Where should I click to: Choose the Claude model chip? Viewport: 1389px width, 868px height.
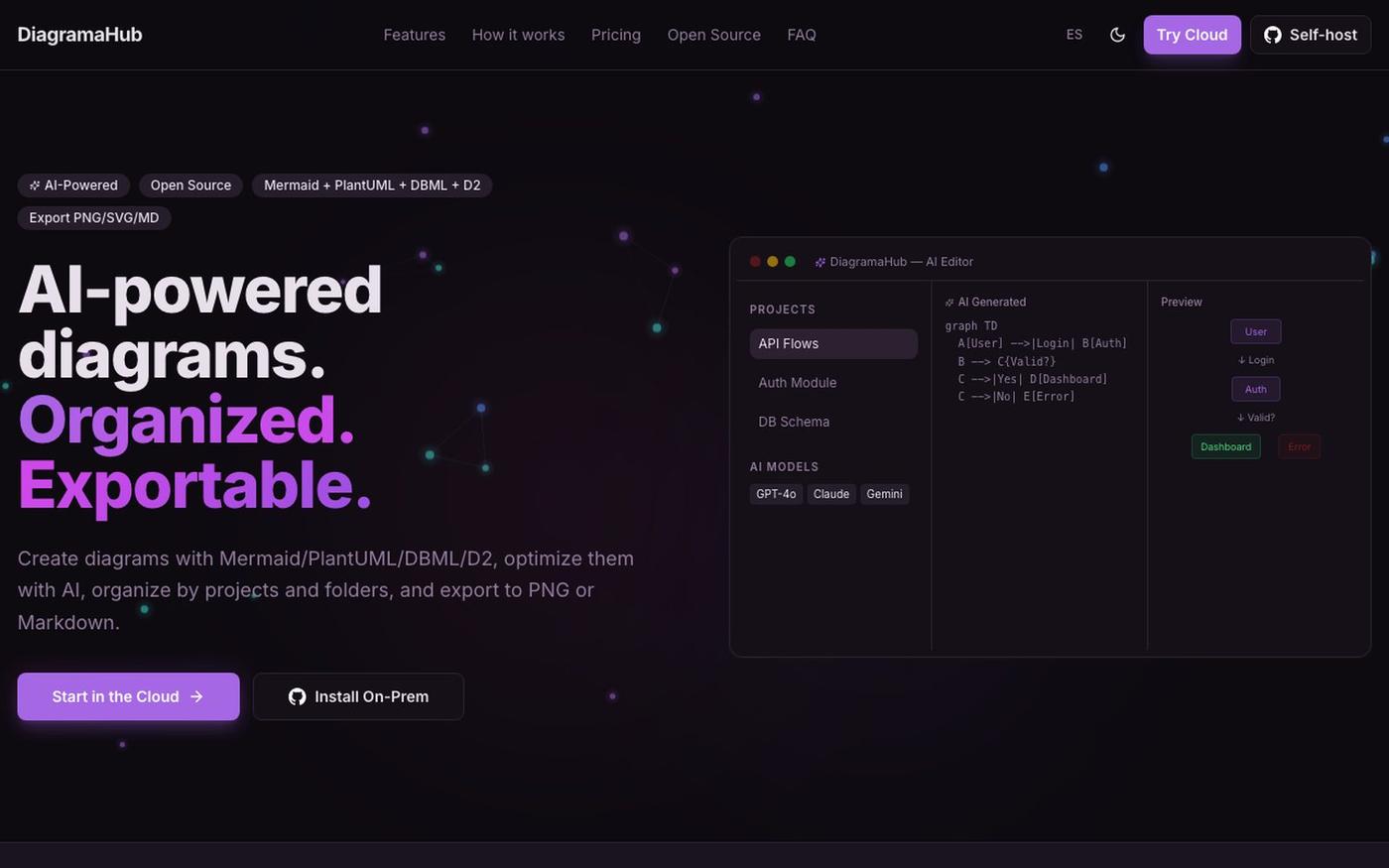[x=831, y=494]
